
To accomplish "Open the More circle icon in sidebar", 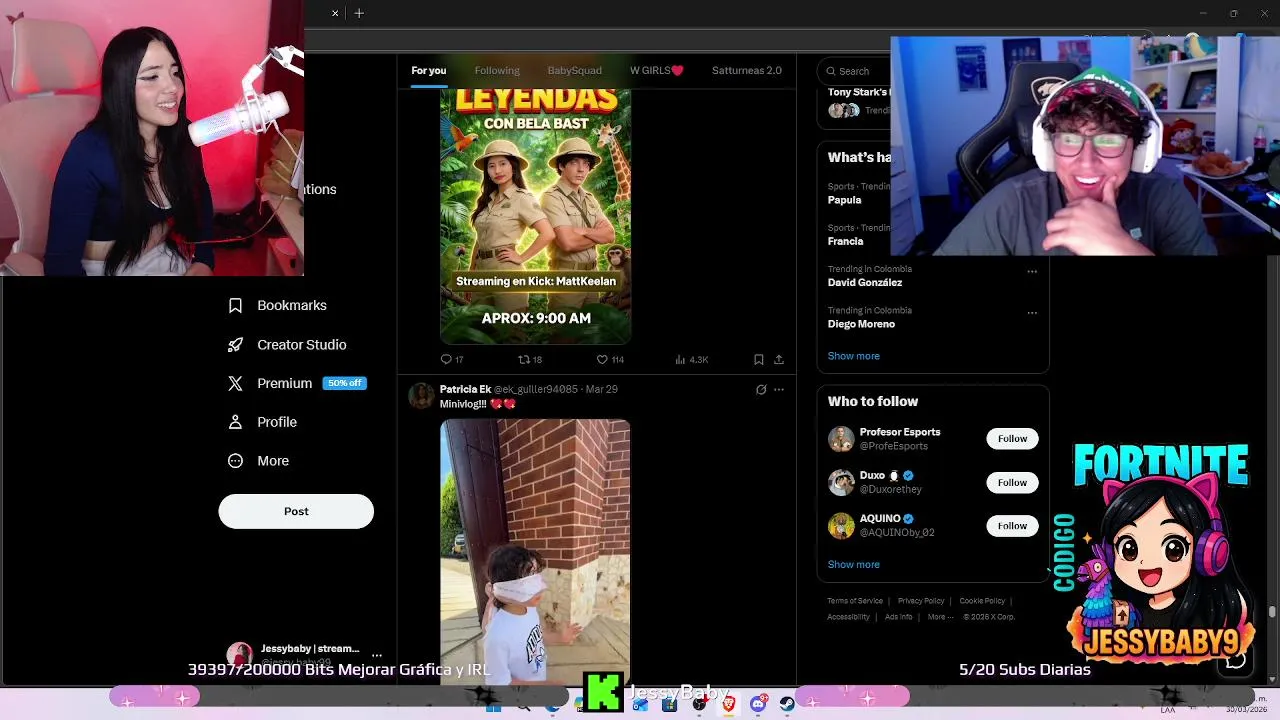I will [x=235, y=461].
